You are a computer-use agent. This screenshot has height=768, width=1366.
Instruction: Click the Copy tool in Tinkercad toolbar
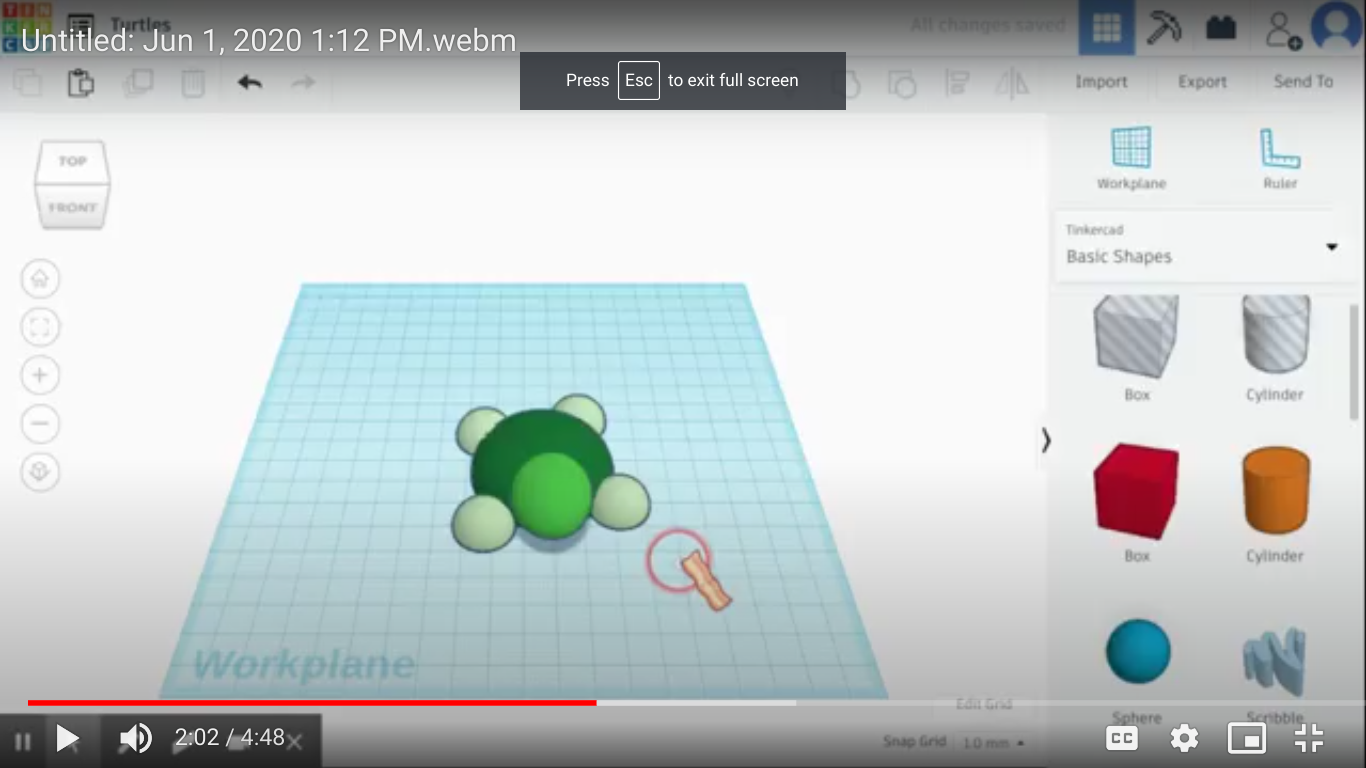tap(26, 82)
